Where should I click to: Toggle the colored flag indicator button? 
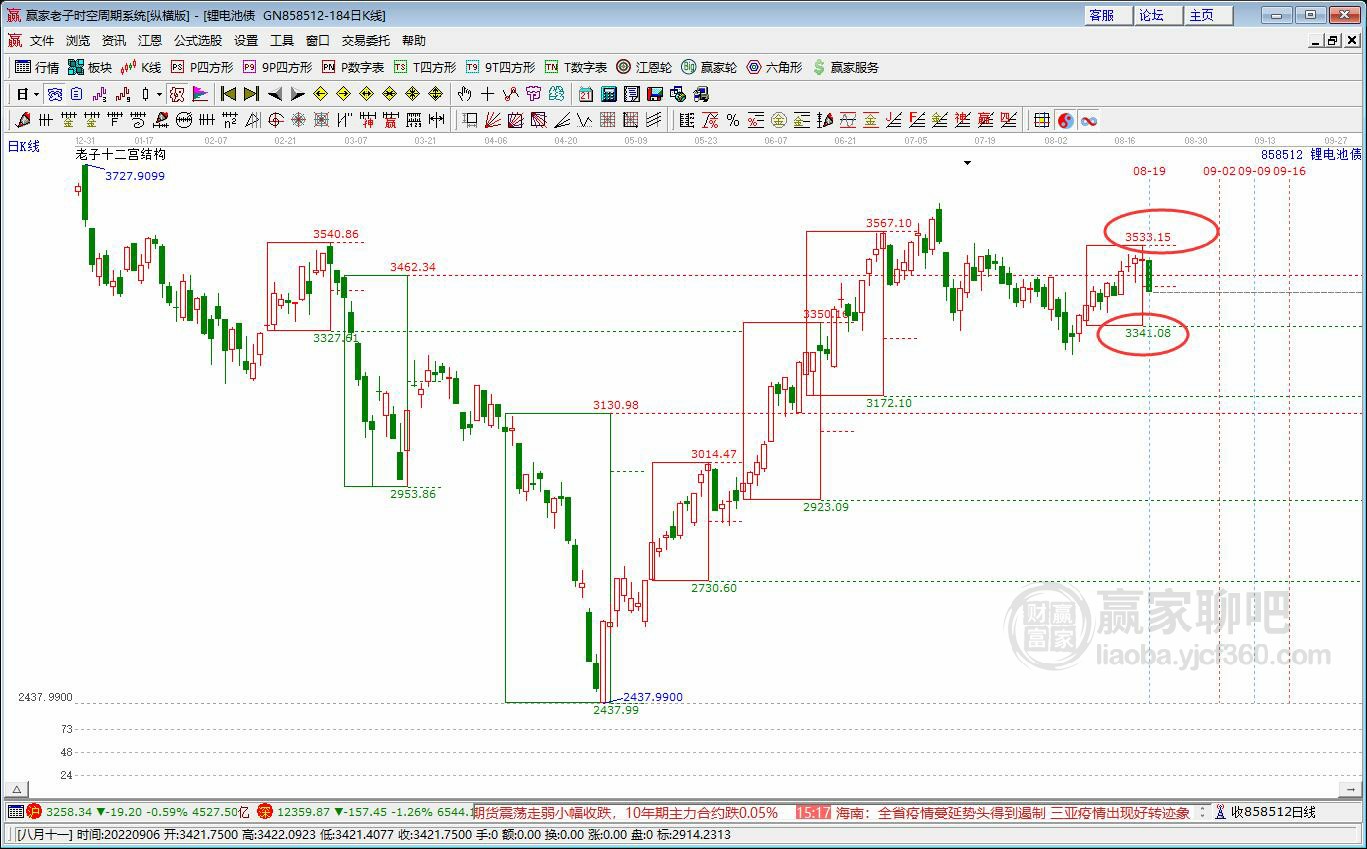coord(200,94)
